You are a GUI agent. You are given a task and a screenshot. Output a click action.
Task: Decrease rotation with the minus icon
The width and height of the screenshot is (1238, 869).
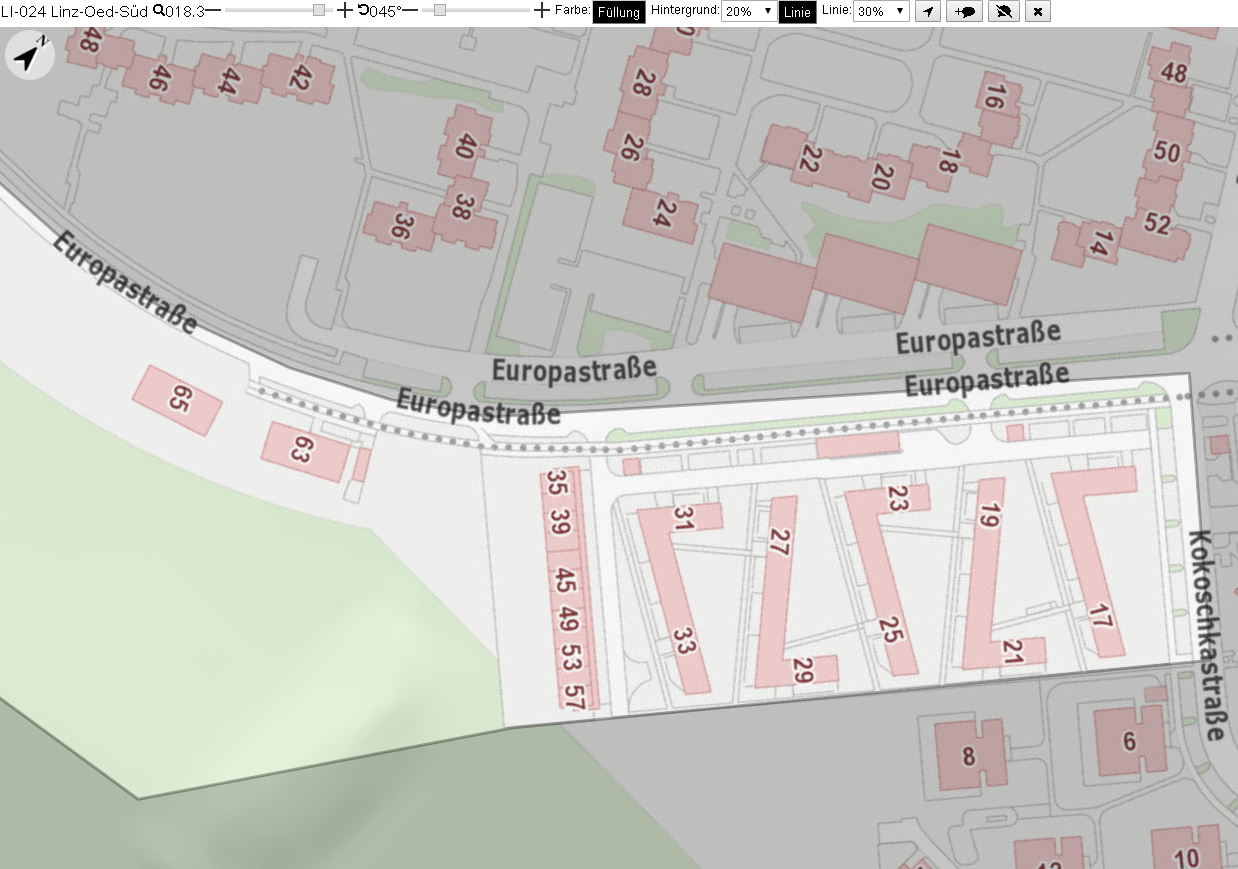click(x=410, y=11)
